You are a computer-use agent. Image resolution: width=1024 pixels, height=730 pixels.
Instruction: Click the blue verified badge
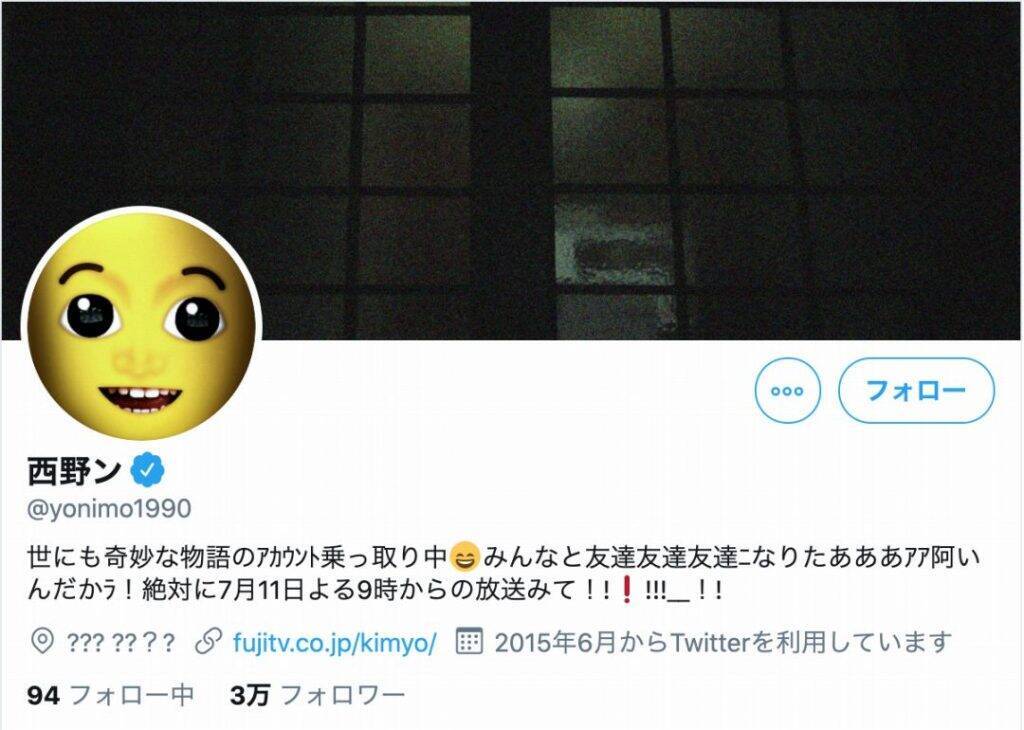coord(149,469)
